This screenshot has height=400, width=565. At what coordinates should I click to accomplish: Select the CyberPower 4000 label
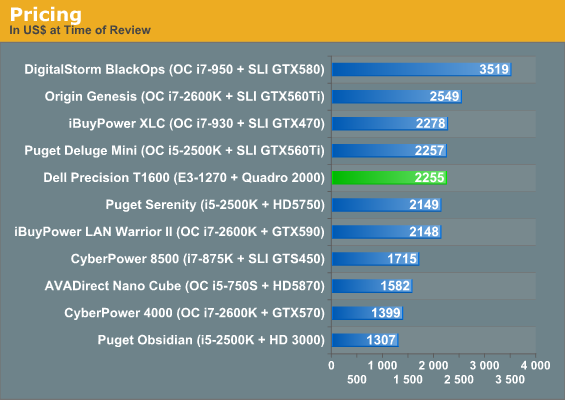[x=195, y=313]
